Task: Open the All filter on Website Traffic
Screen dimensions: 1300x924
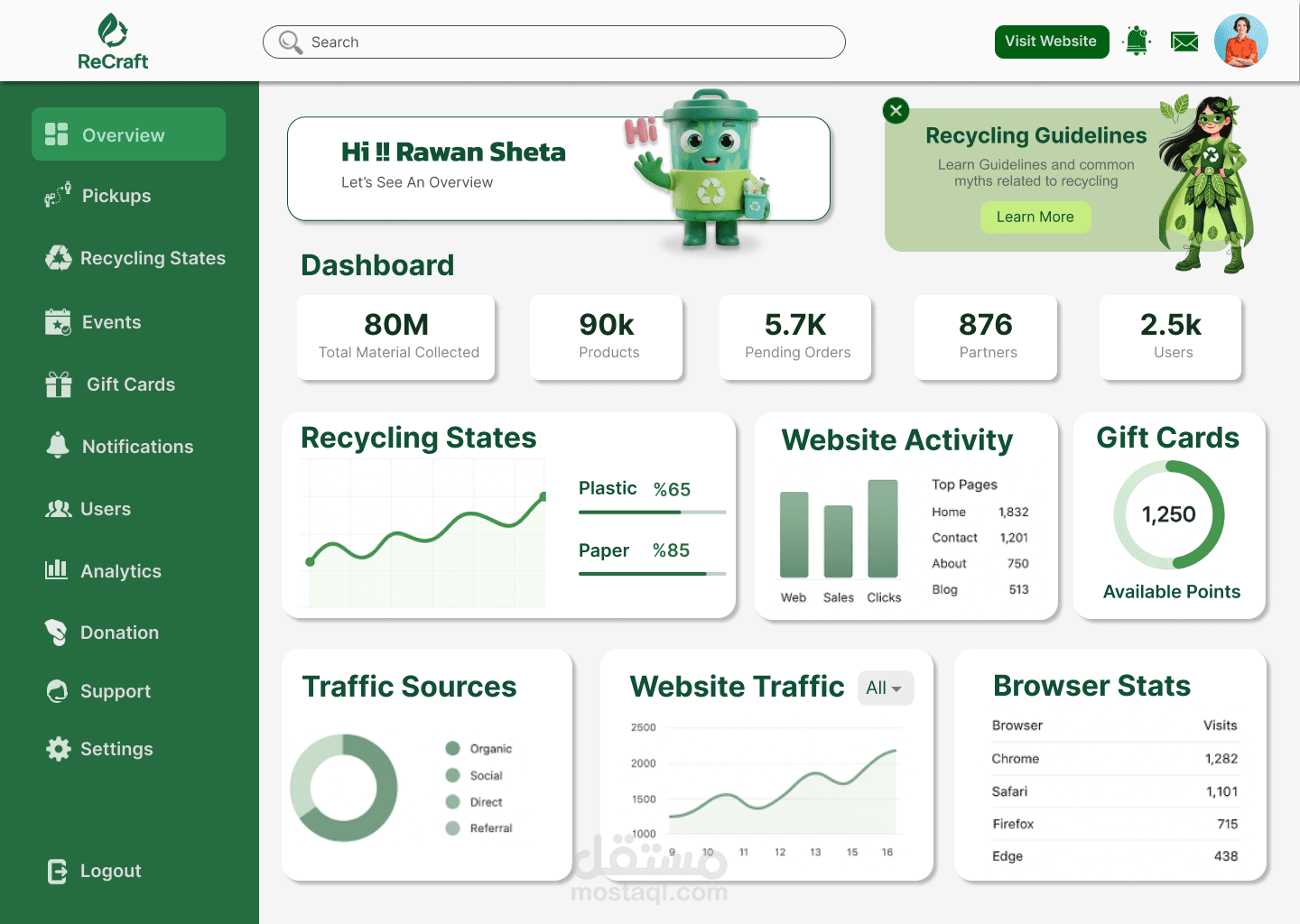Action: coord(886,688)
